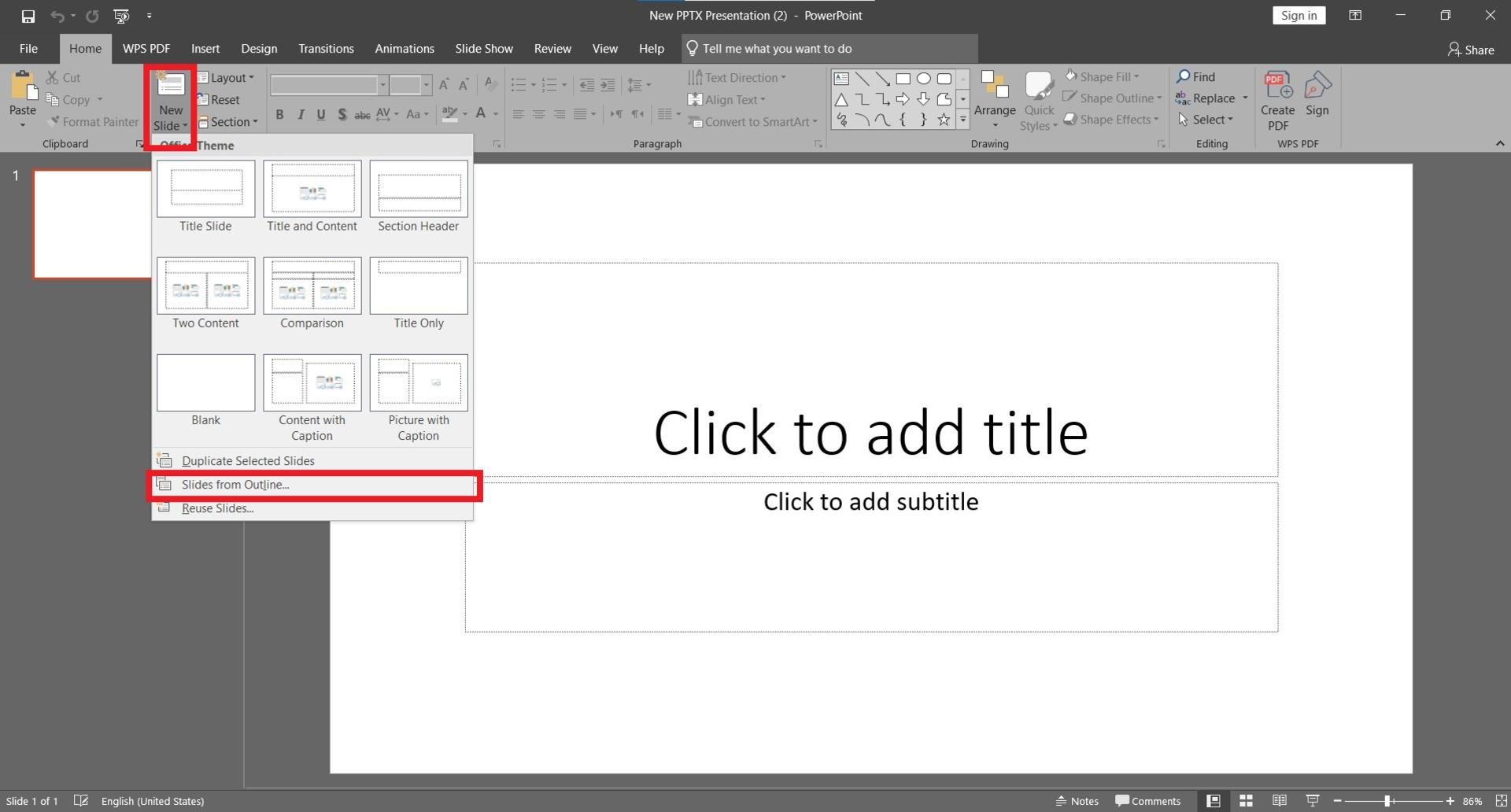Click the Save icon in quick access toolbar
1511x812 pixels.
point(28,16)
